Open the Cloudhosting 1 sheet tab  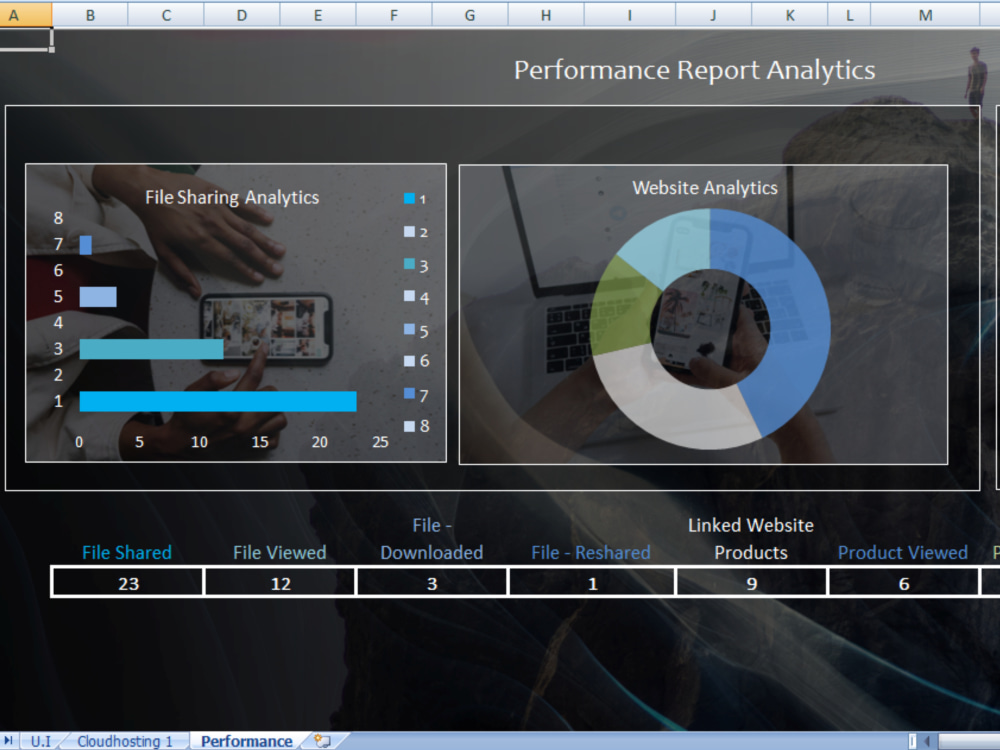pyautogui.click(x=124, y=741)
